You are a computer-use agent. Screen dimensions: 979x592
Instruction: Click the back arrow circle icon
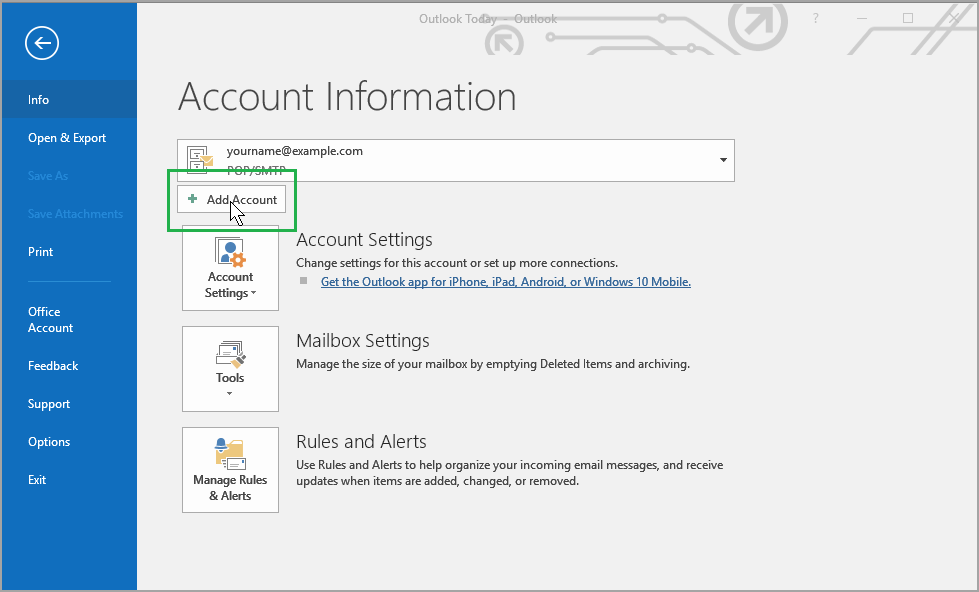coord(42,43)
